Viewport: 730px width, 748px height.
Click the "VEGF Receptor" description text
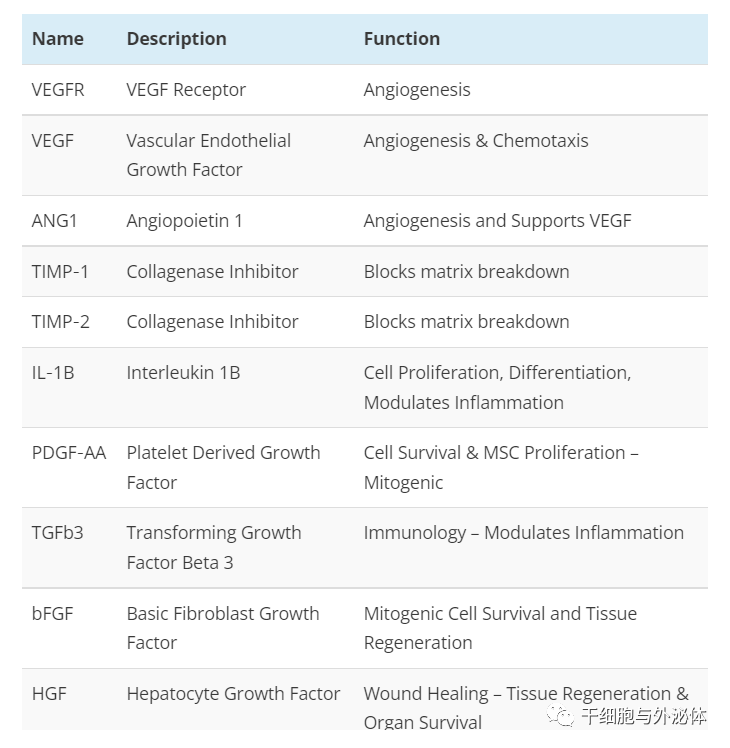(186, 90)
